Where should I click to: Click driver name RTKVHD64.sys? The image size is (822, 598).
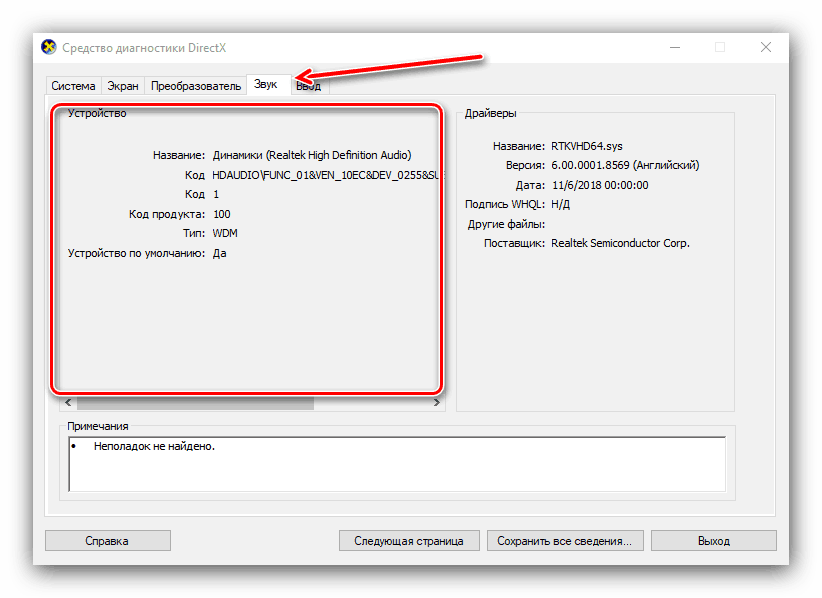[587, 146]
